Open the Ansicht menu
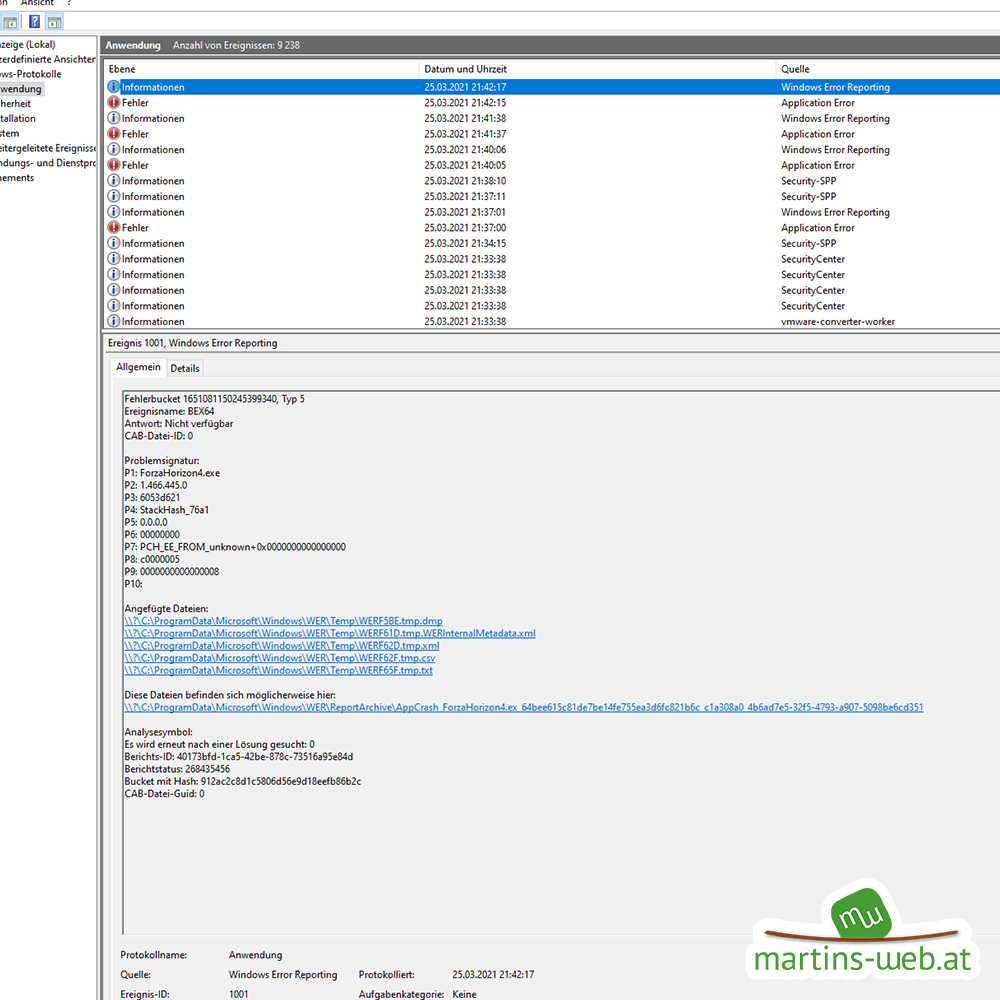Screen dimensions: 1000x1000 coord(37,3)
